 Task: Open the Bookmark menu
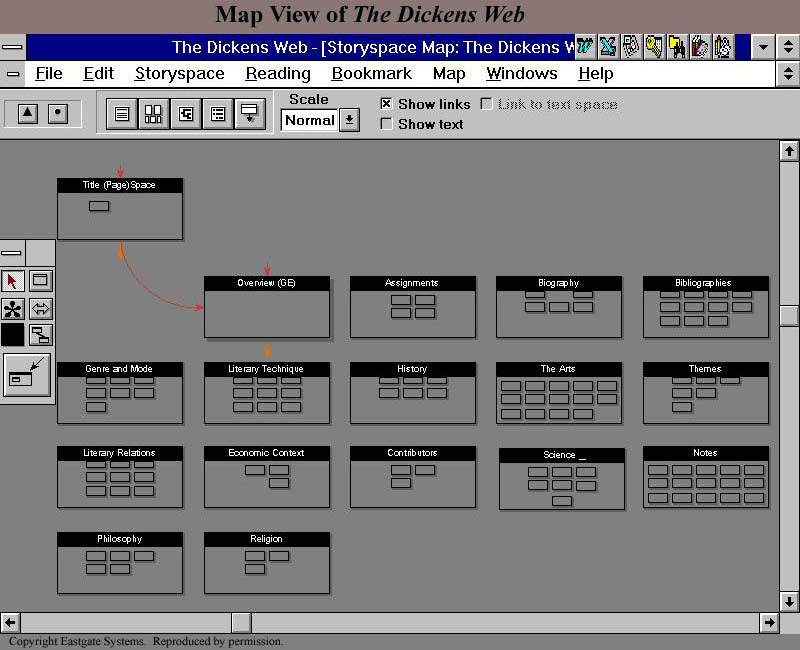point(371,74)
